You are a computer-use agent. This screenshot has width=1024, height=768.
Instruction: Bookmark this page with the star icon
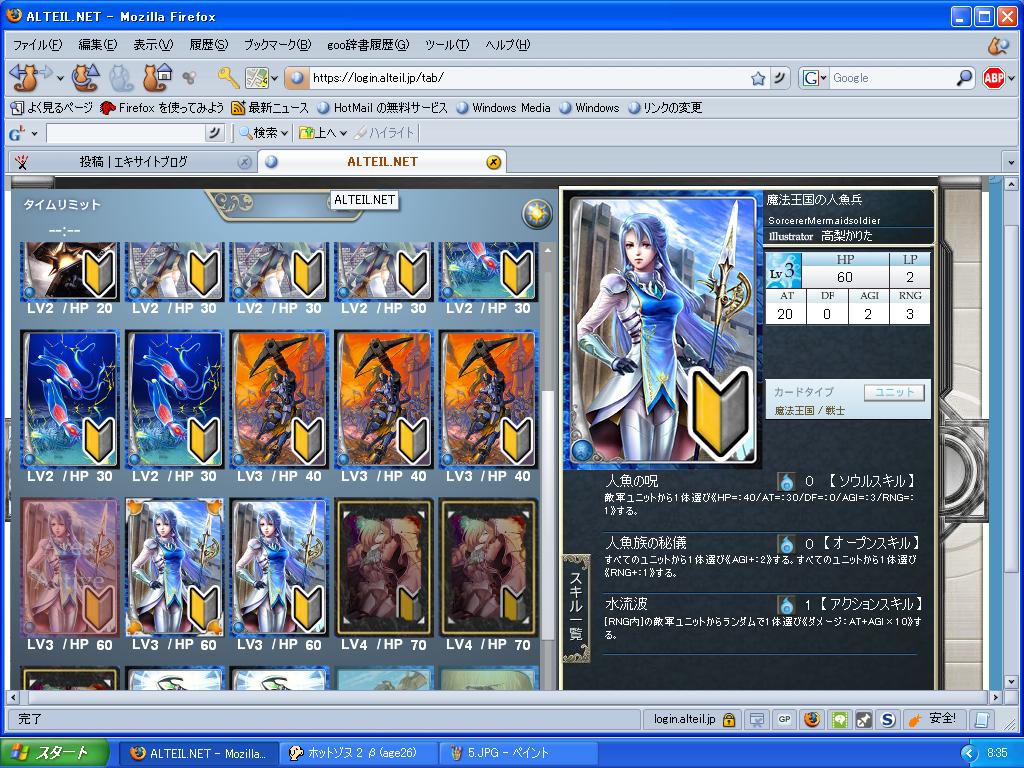pos(758,78)
